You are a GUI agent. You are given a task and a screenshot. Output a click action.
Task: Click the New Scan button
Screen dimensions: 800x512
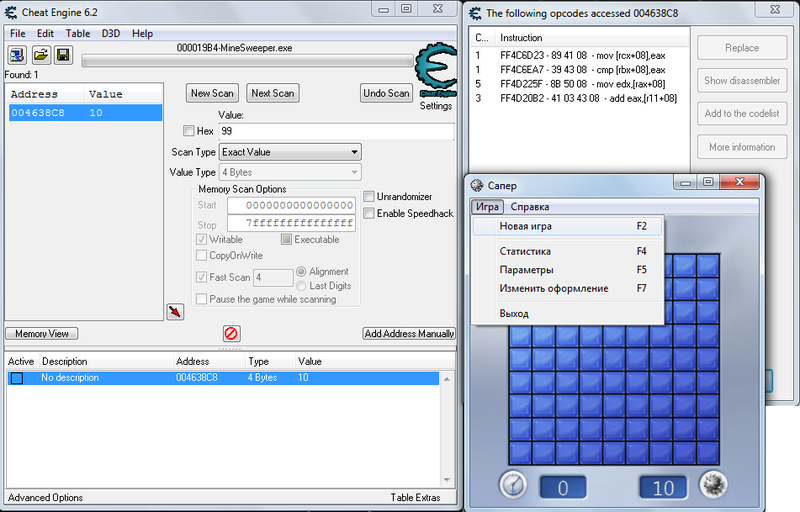coord(212,93)
